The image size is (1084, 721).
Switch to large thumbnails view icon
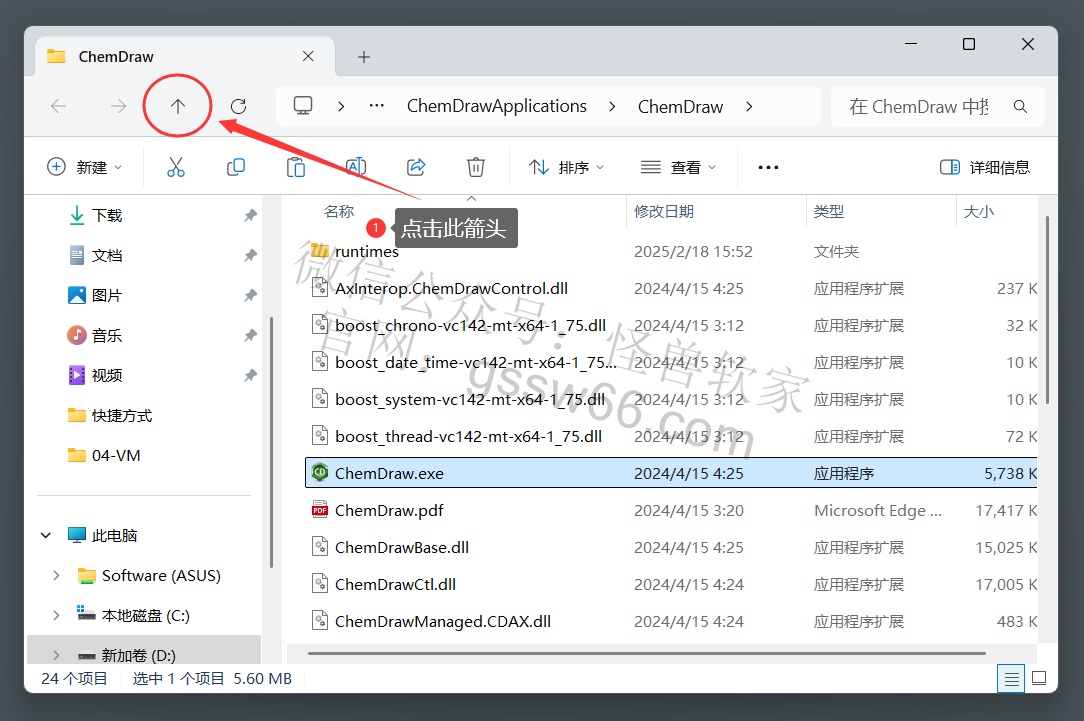pyautogui.click(x=1039, y=678)
